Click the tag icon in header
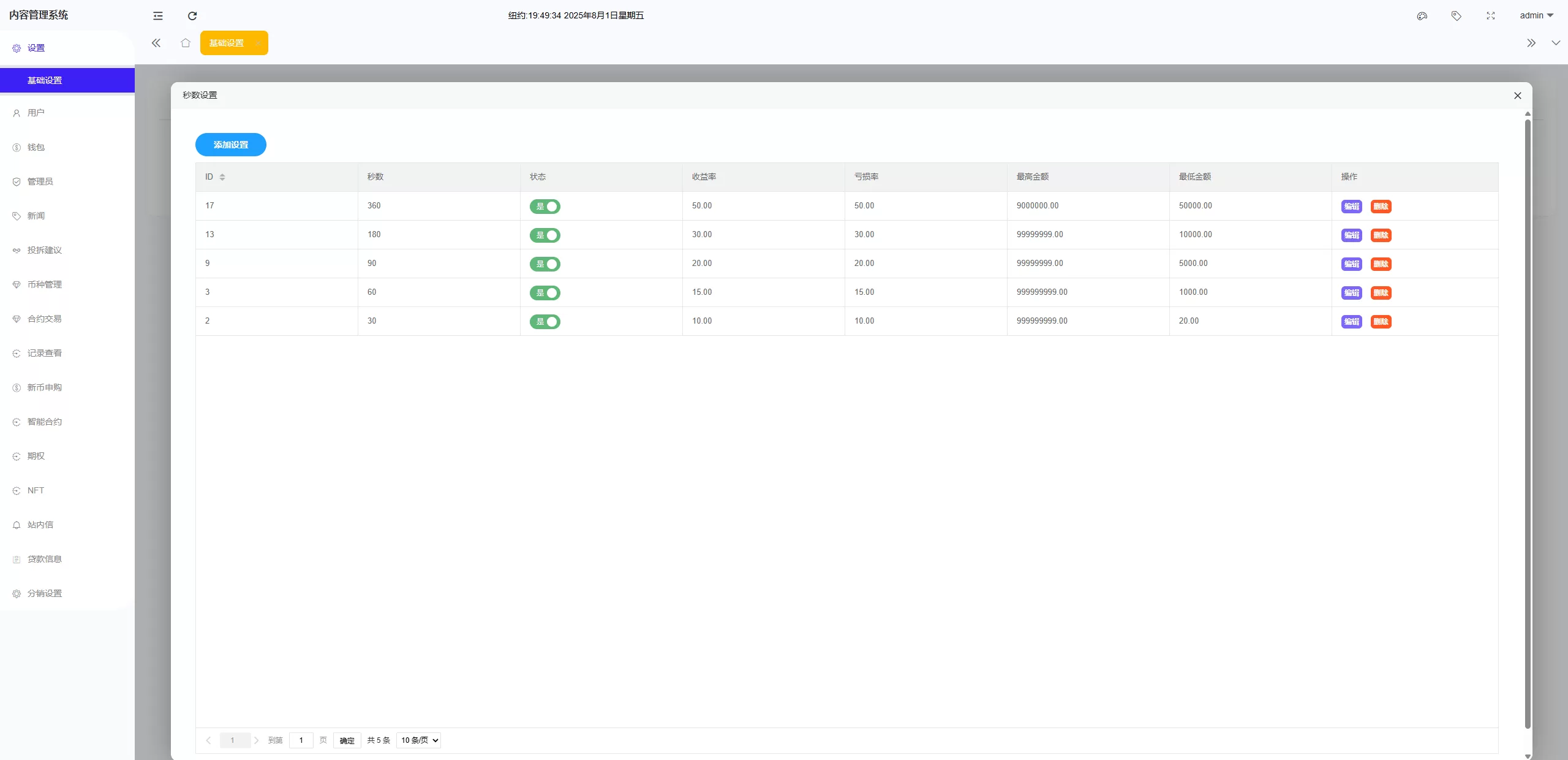 (1457, 16)
